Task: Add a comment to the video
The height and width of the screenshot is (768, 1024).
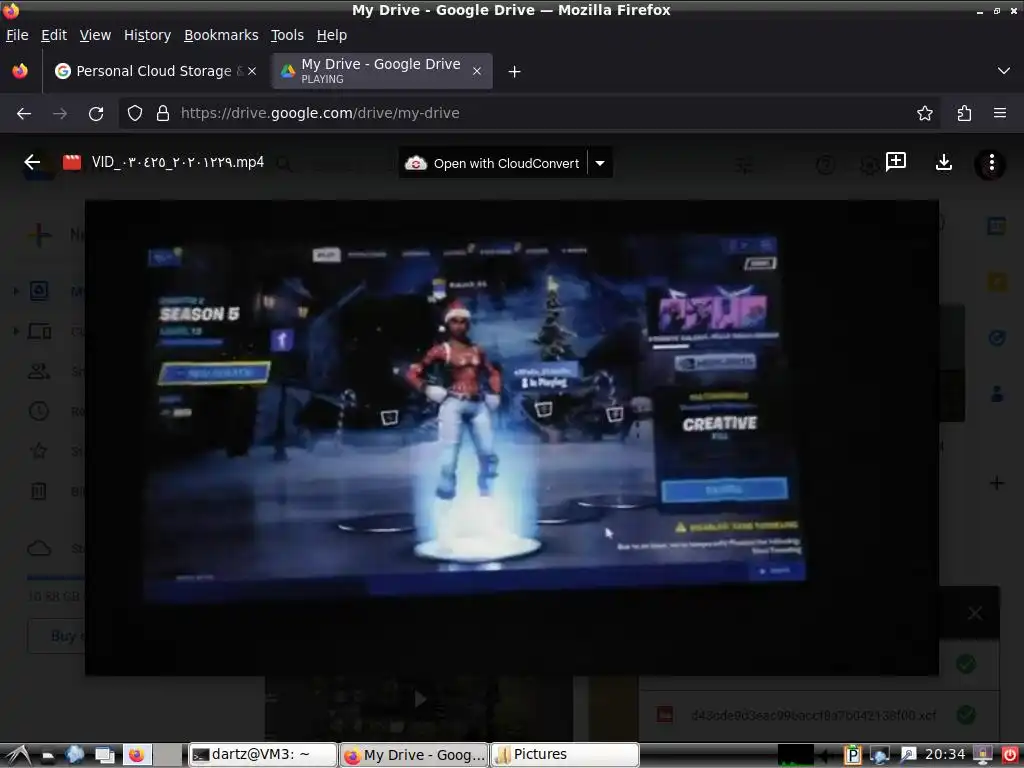Action: 895,161
